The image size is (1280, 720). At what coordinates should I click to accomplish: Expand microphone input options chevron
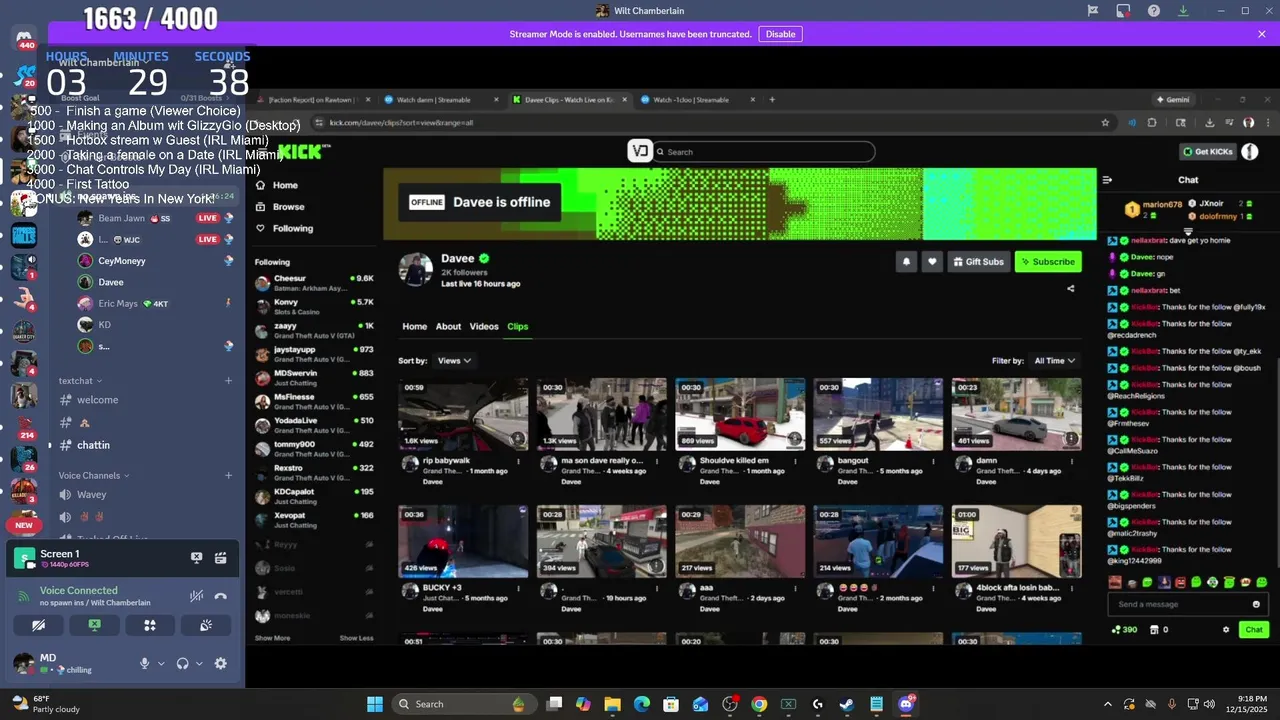click(161, 664)
